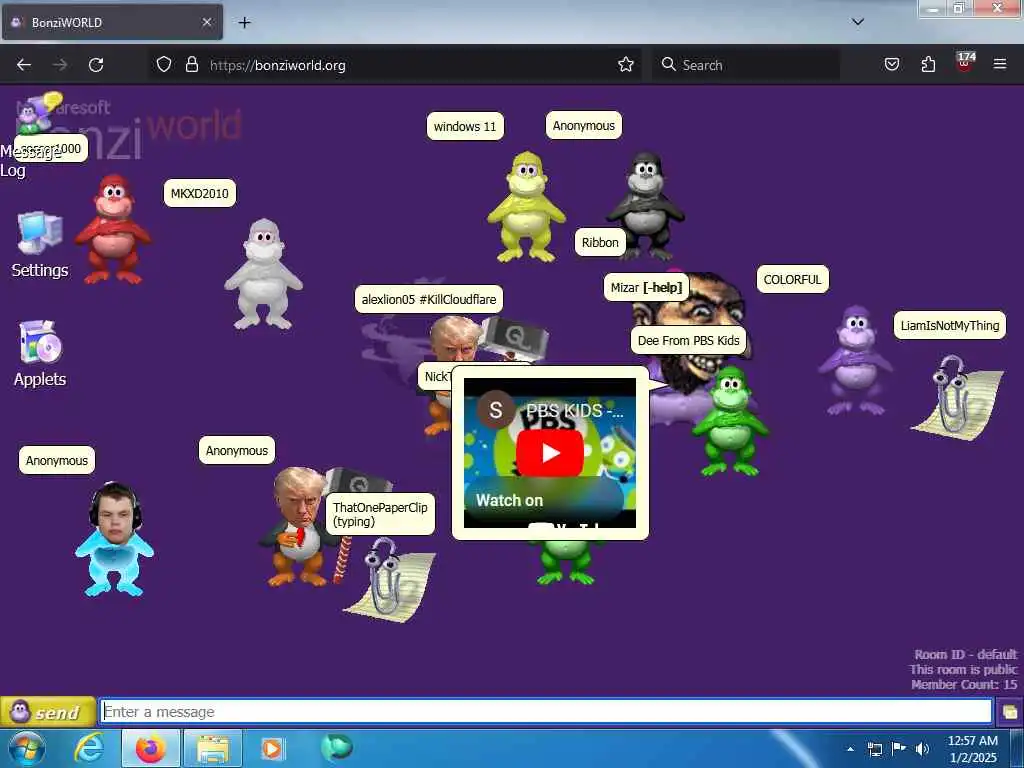Open Windows Media Player from taskbar
The width and height of the screenshot is (1024, 768).
tap(272, 748)
